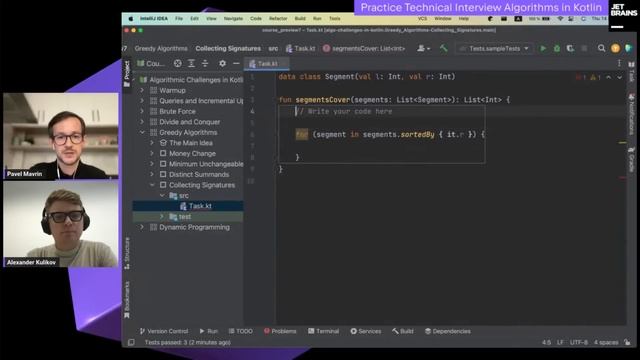Select the Task.kt editor tab
Image resolution: width=640 pixels, height=360 pixels.
coord(267,64)
